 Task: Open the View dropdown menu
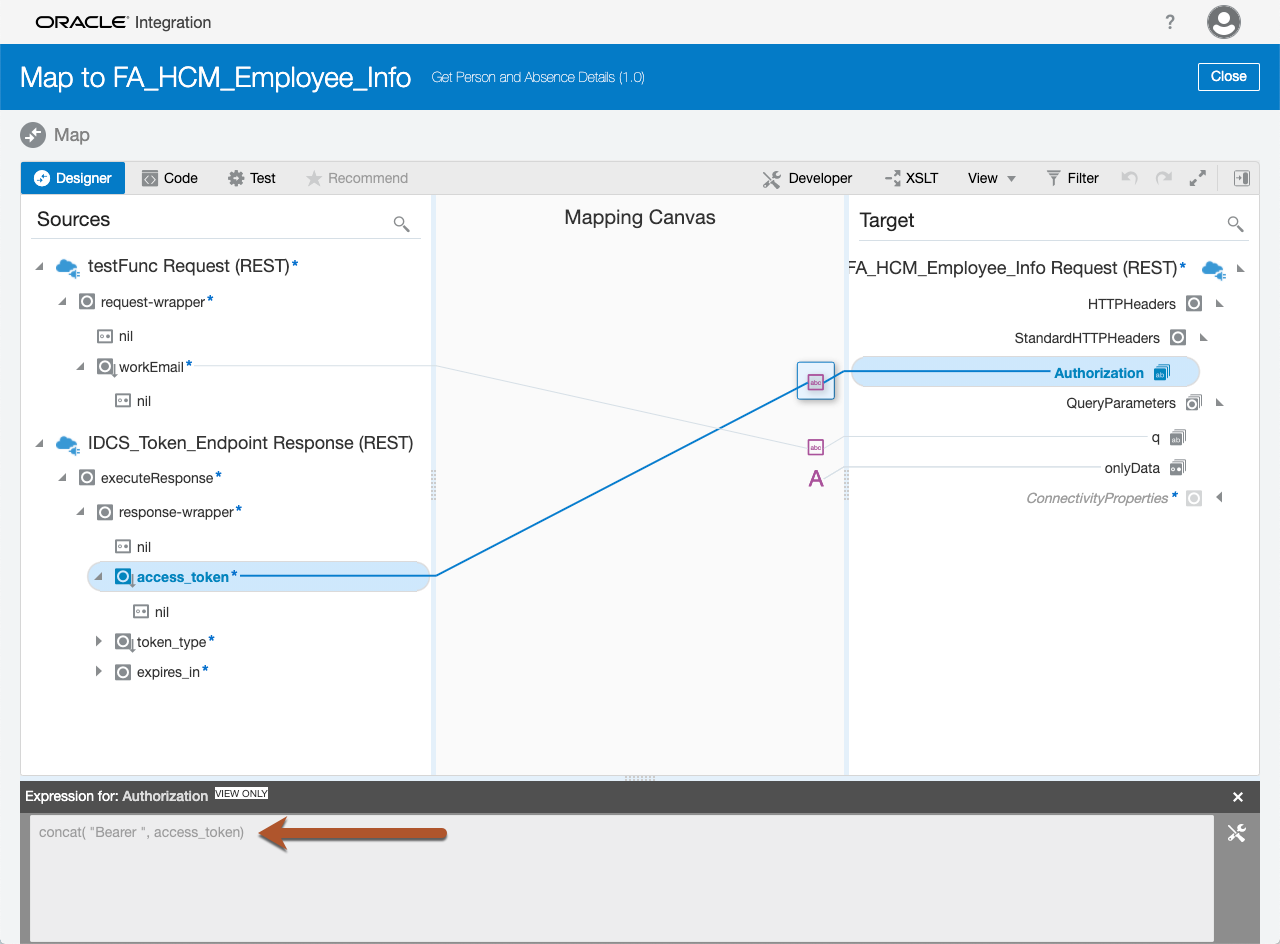[x=992, y=178]
